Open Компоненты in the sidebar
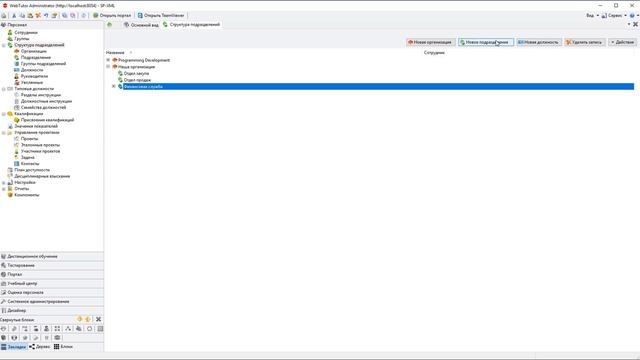The height and width of the screenshot is (360, 640). 27,195
